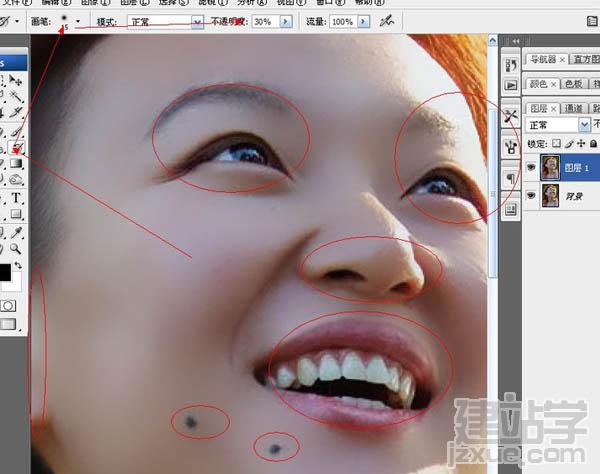This screenshot has height=474, width=600.
Task: Click the 流量 100% field
Action: 343,22
